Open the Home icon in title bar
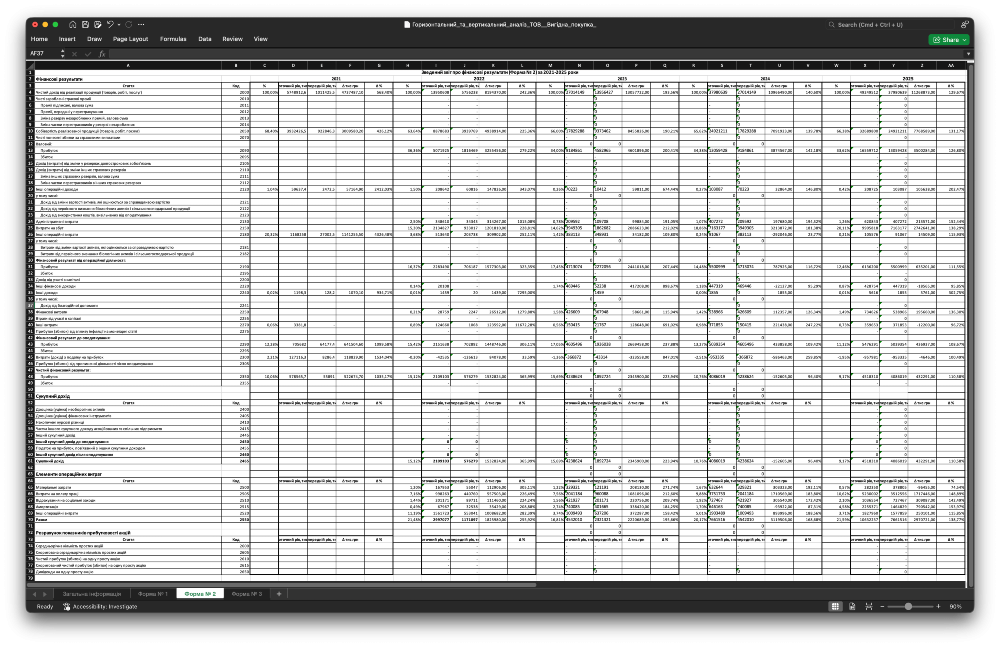 tap(73, 24)
